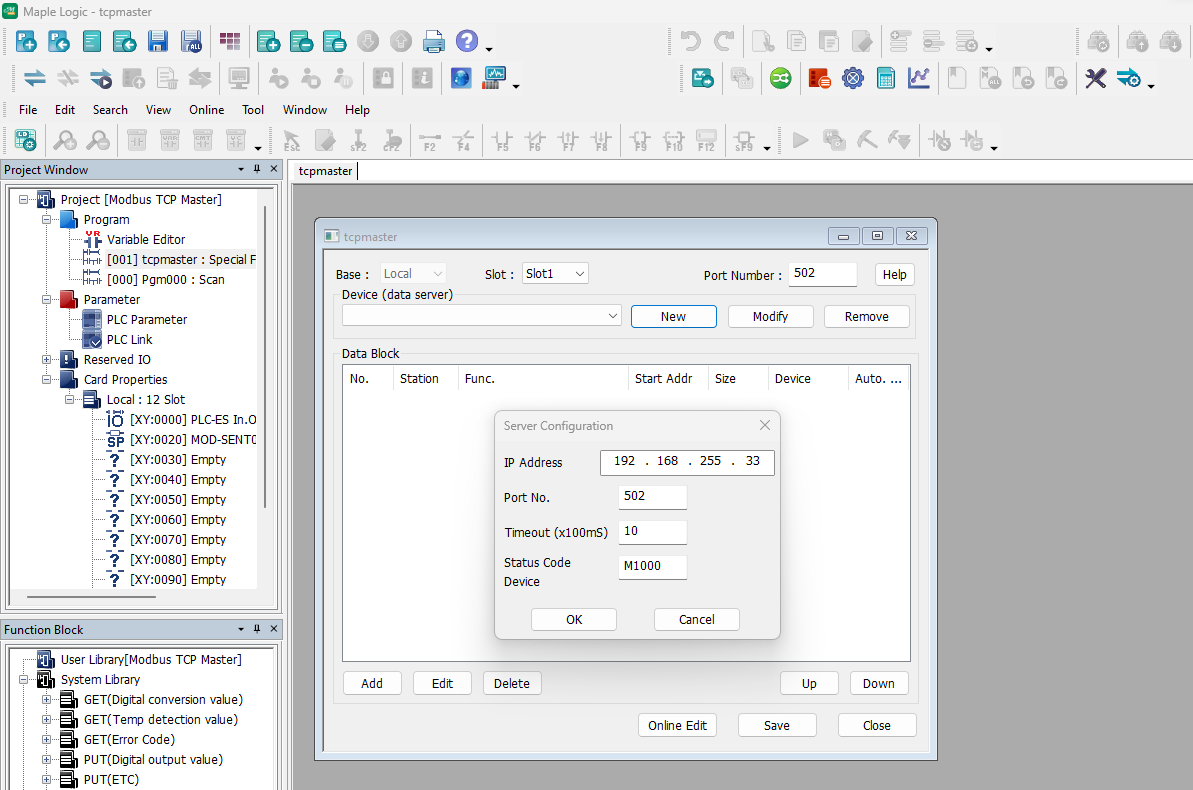Open the Online menu
The height and width of the screenshot is (790, 1193).
point(206,110)
